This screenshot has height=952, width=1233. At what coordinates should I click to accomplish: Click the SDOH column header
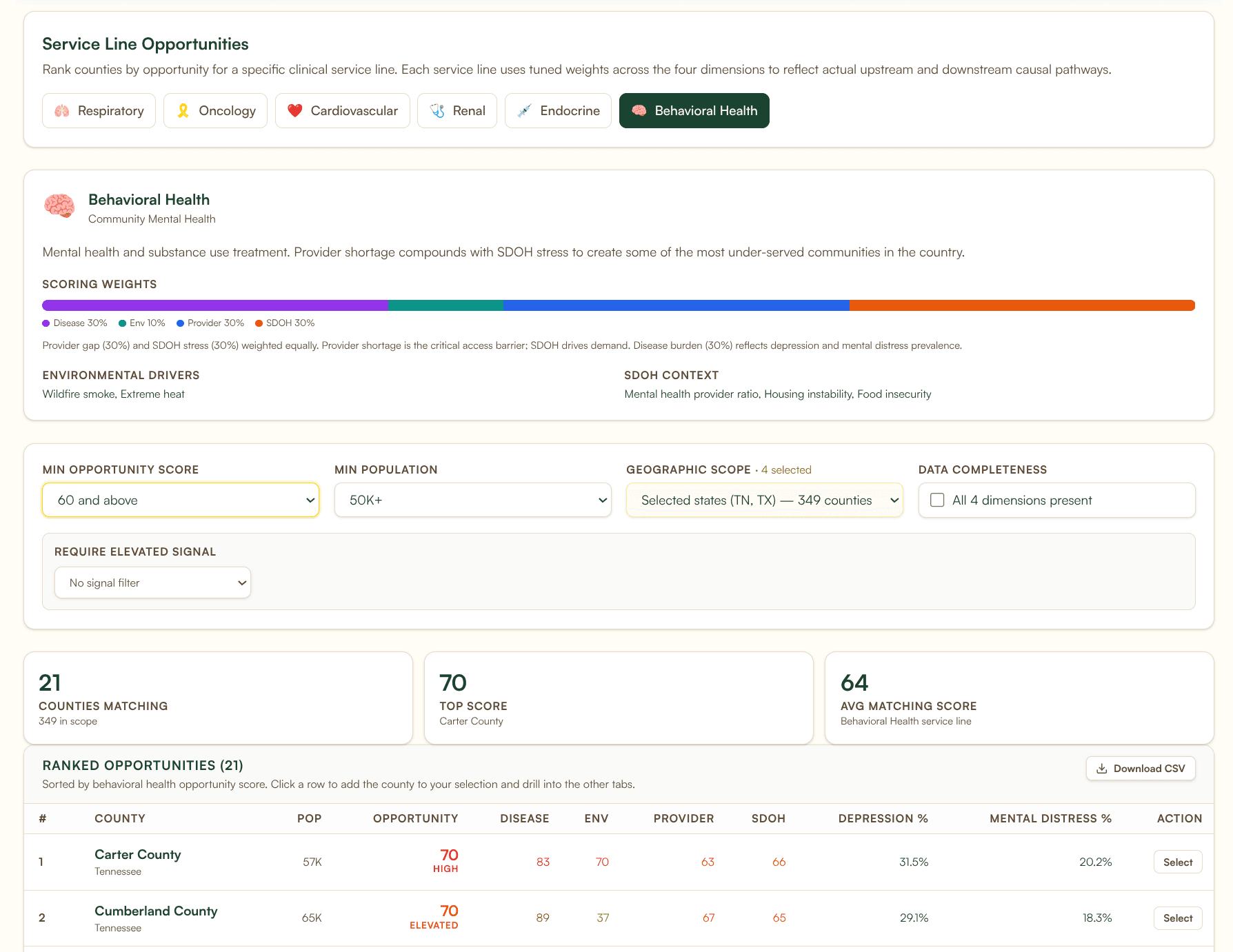(769, 819)
